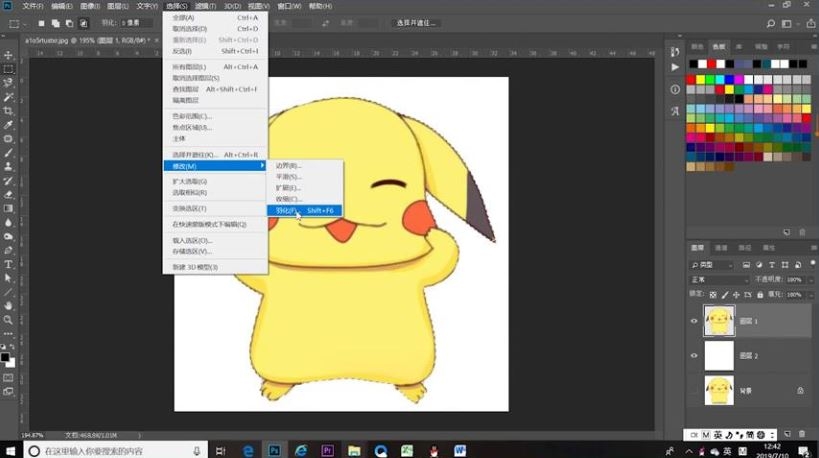This screenshot has width=819, height=458.
Task: Open layer filter 类型 dropdown
Action: (x=712, y=265)
